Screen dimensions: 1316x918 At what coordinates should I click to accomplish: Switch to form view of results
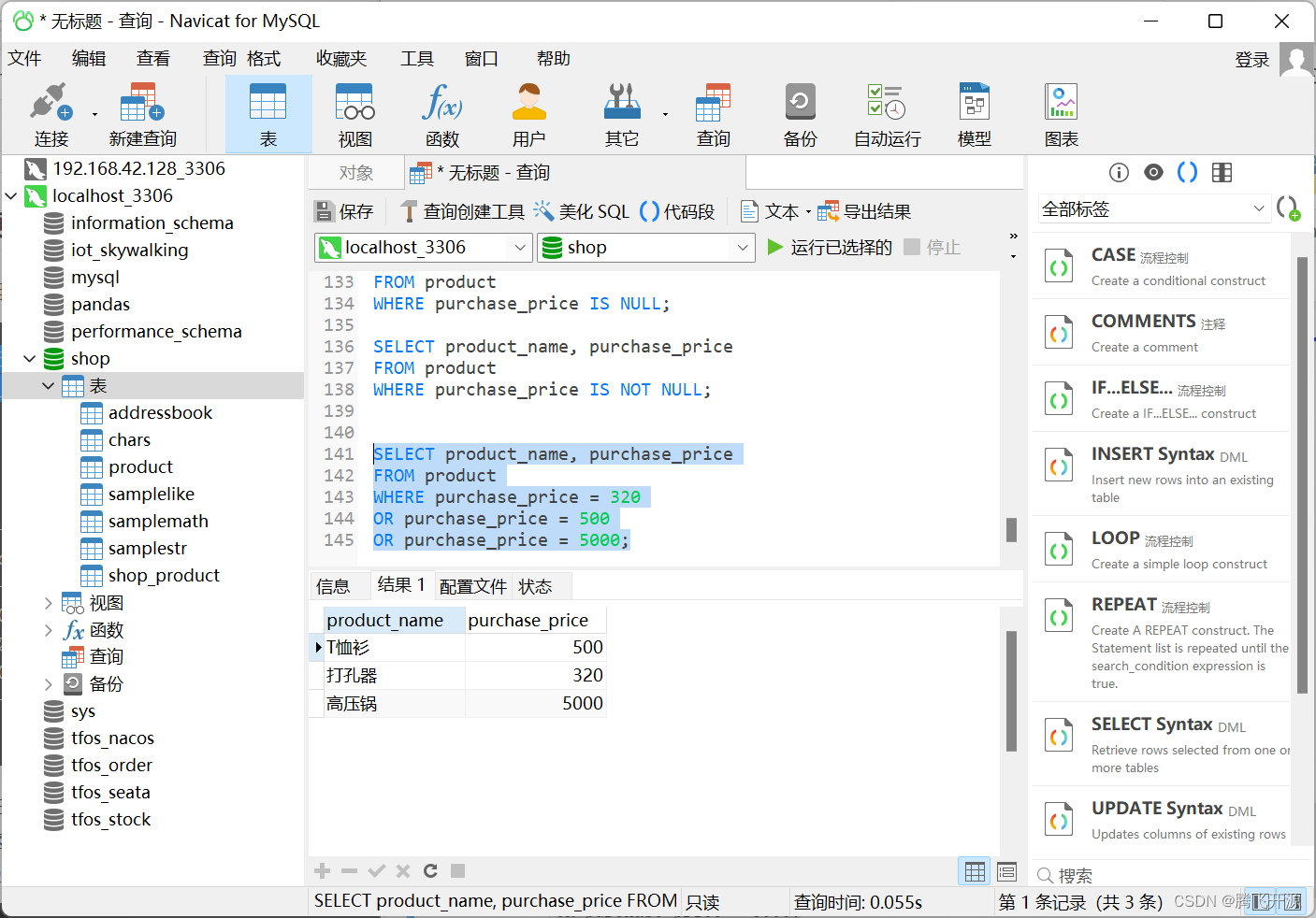coord(1006,871)
